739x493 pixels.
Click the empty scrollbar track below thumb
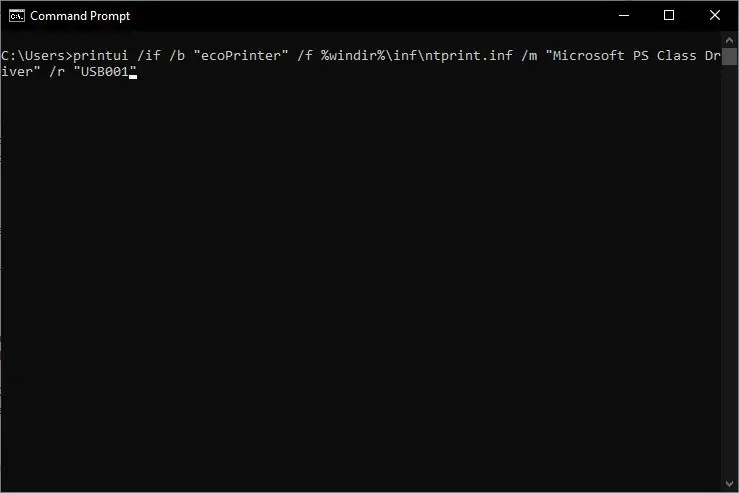(x=729, y=271)
